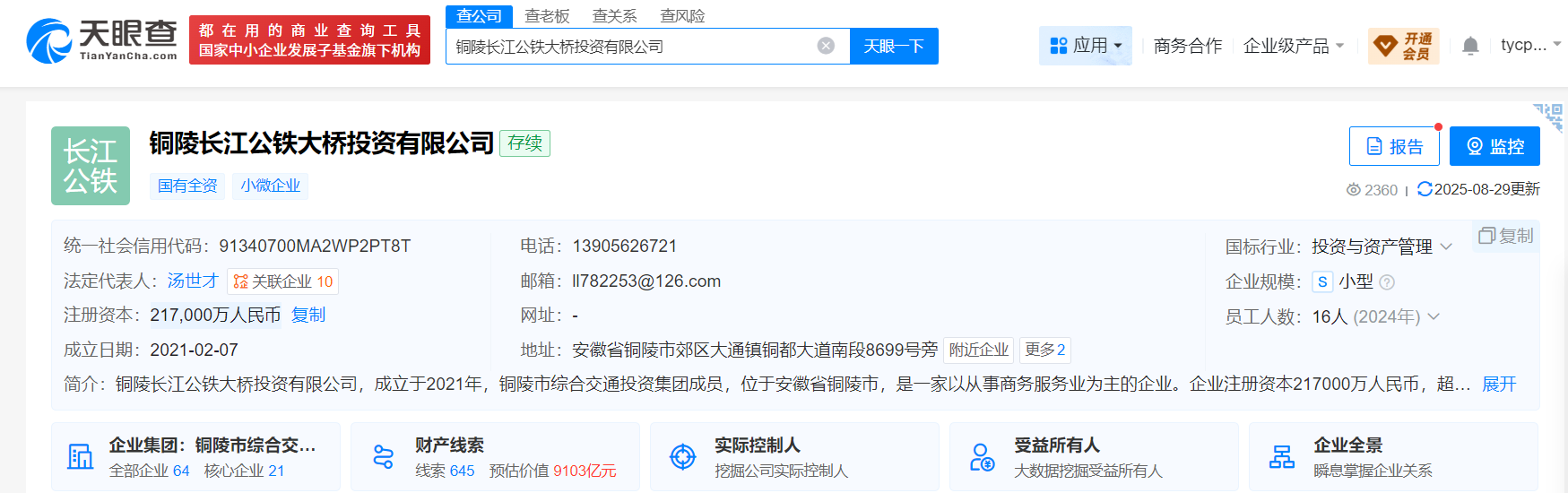This screenshot has height=493, width=1568.
Task: Click the notification bell icon
Action: pyautogui.click(x=1470, y=46)
